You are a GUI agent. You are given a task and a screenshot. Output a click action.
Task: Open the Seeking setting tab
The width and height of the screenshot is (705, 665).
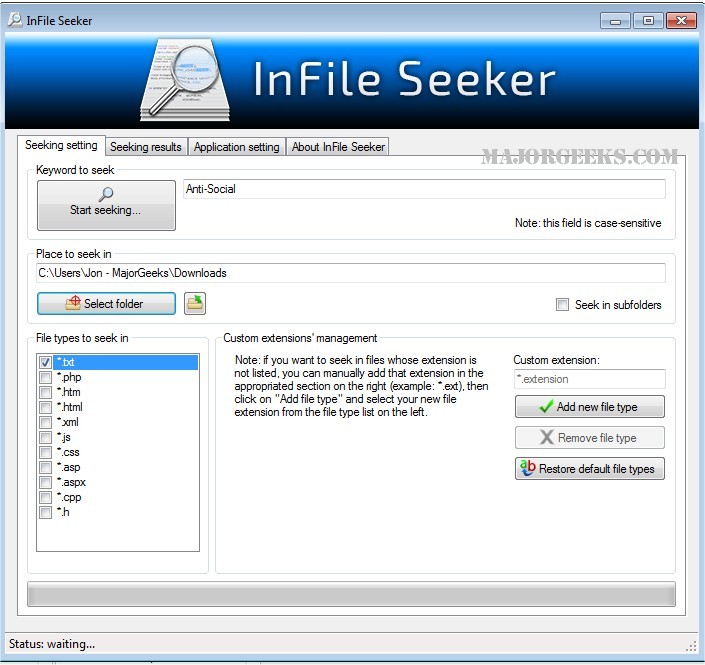(x=61, y=145)
